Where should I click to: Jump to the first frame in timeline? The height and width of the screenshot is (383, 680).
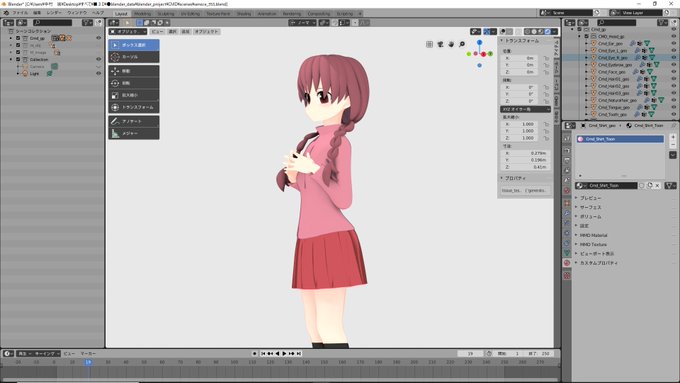(x=263, y=354)
